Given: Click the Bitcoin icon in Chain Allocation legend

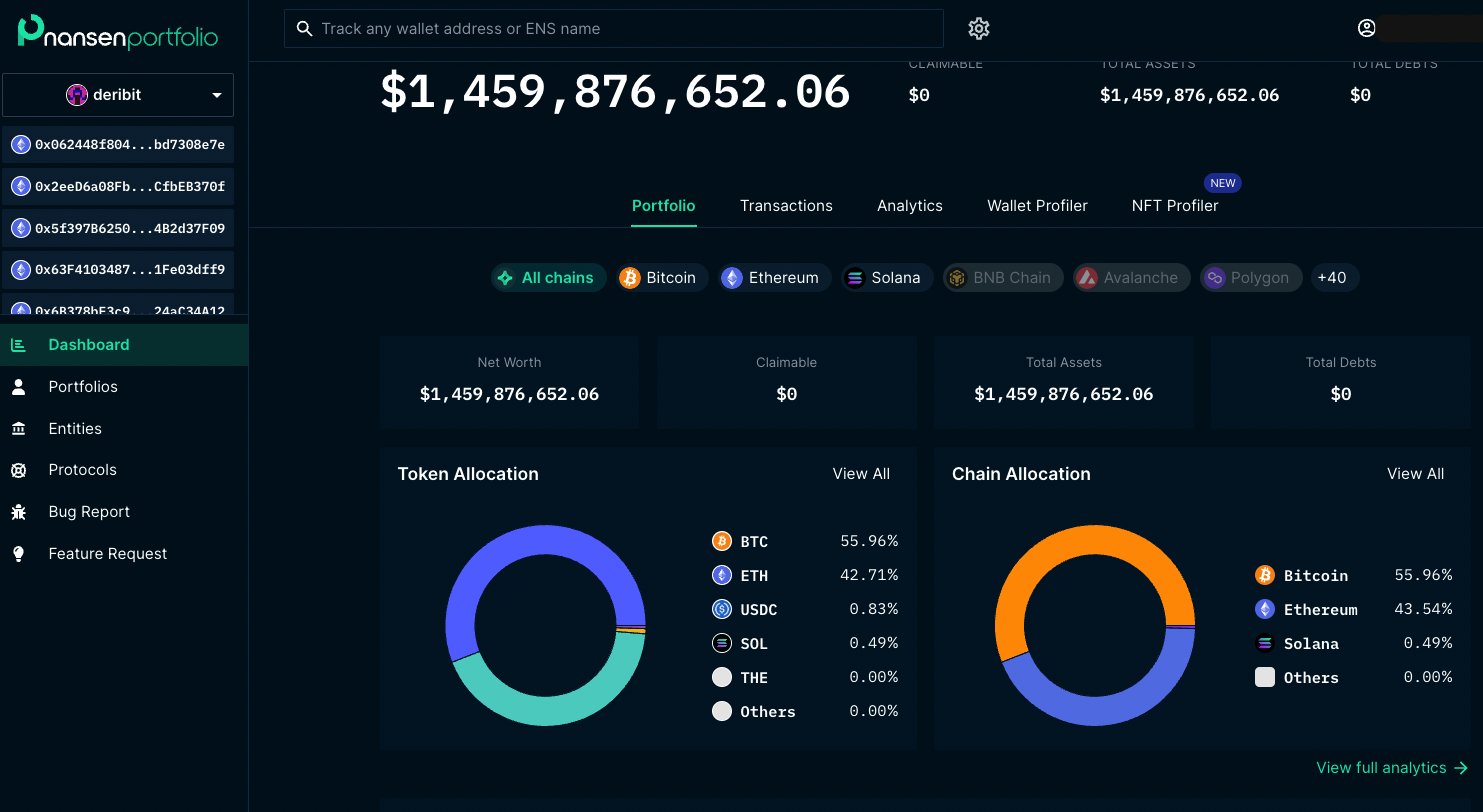Looking at the screenshot, I should pos(1265,575).
